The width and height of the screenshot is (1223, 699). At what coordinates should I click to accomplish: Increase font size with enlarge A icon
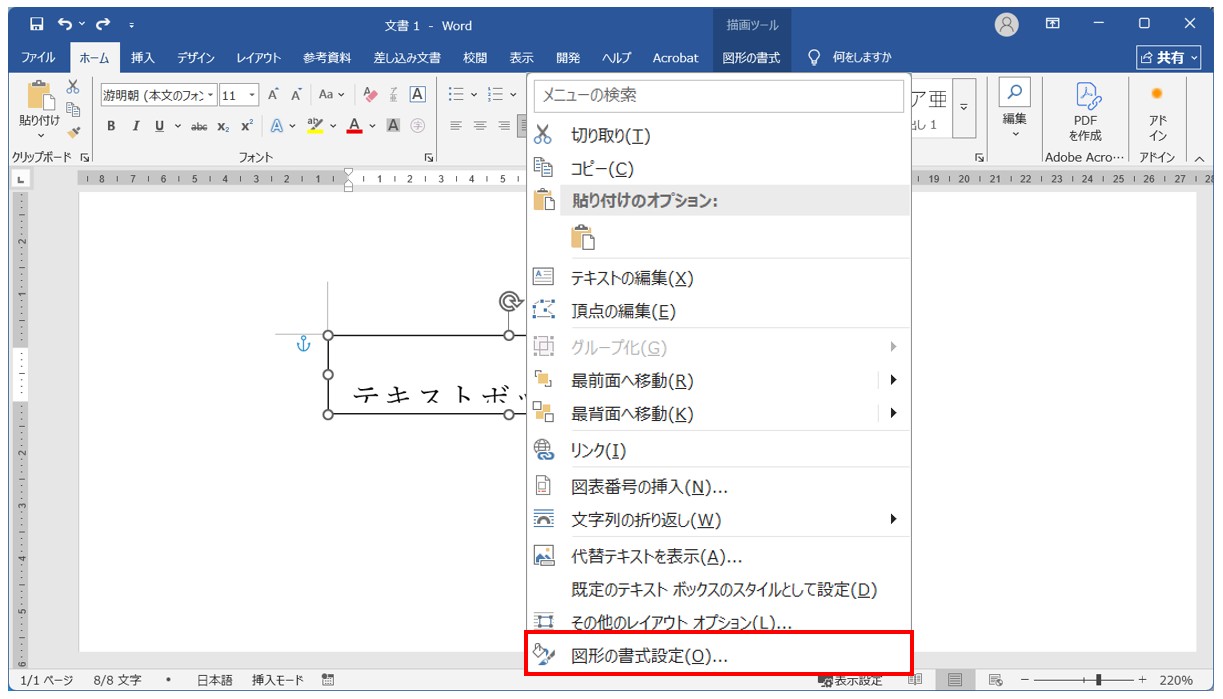(272, 95)
